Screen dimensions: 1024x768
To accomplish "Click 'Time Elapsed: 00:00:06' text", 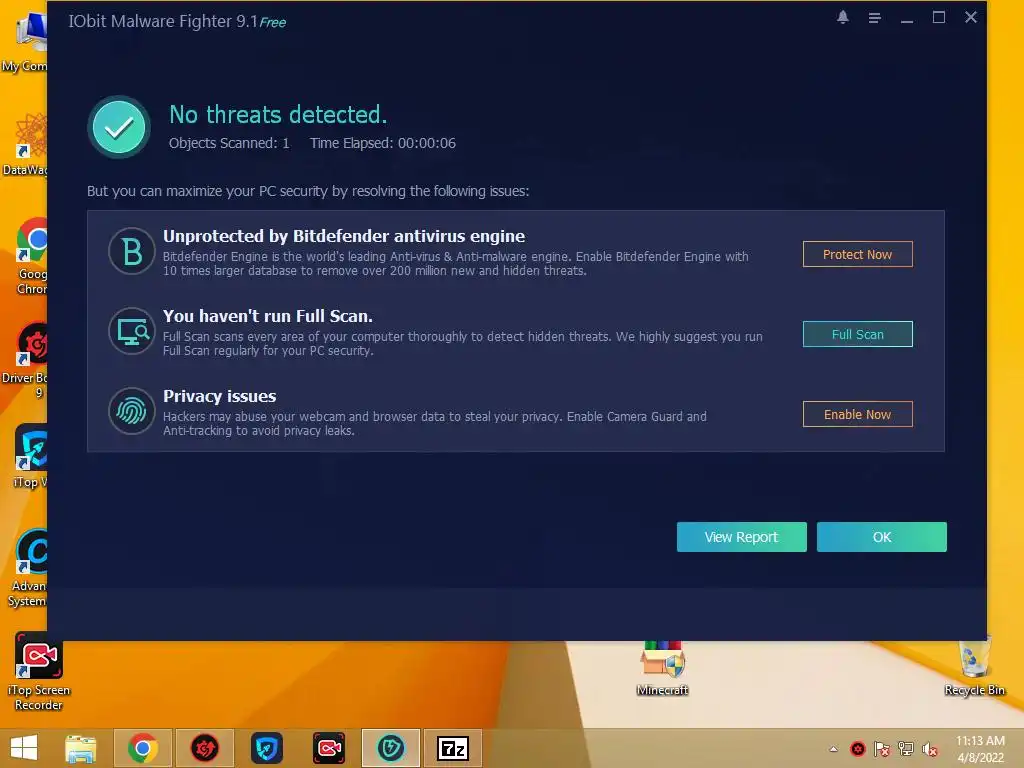I will point(383,143).
